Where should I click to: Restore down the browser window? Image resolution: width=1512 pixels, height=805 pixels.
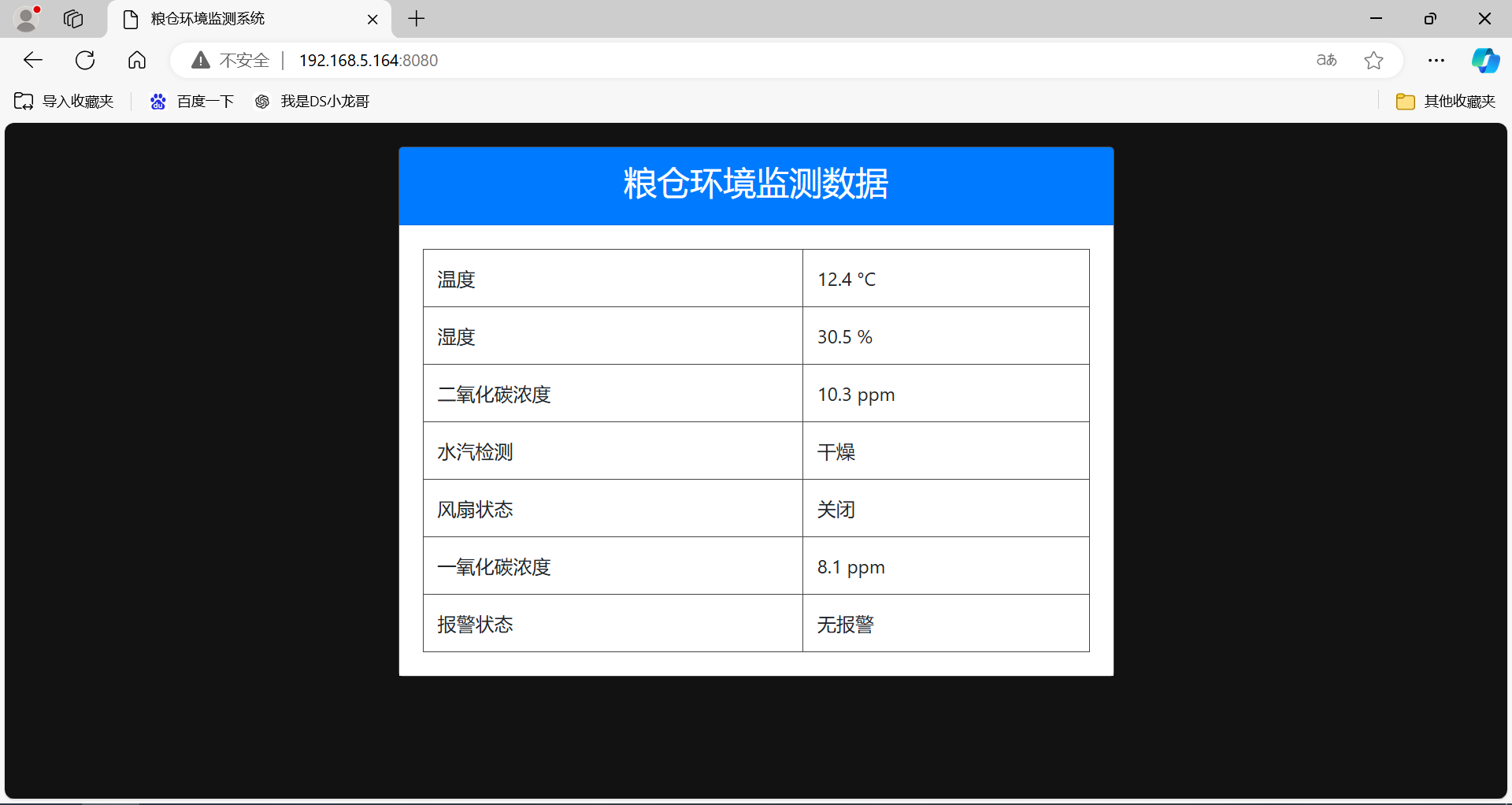[x=1430, y=19]
